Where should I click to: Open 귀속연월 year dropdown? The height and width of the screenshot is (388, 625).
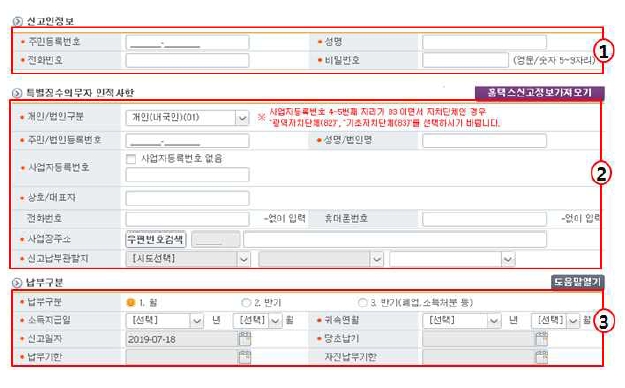point(462,321)
